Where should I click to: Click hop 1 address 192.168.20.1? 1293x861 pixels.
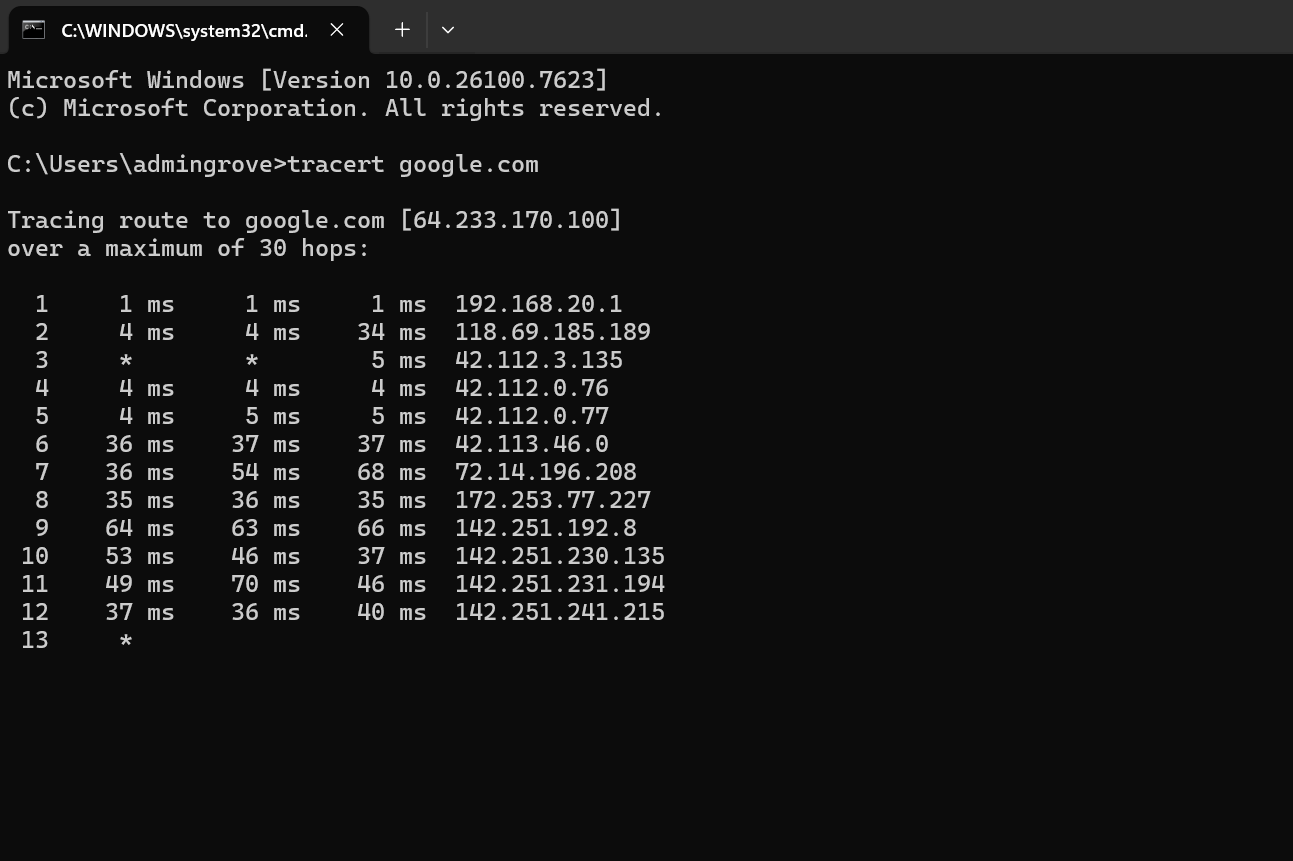tap(538, 304)
